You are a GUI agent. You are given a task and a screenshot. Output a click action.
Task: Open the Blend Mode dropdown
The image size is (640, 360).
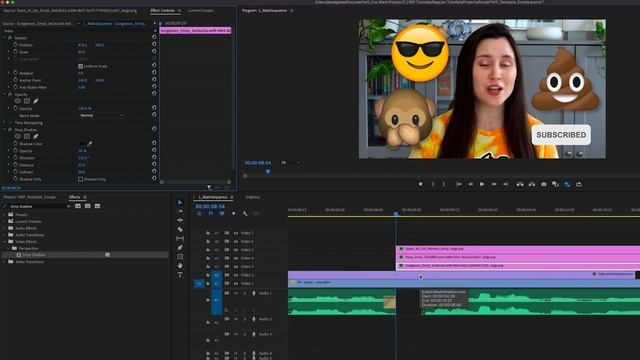101,116
